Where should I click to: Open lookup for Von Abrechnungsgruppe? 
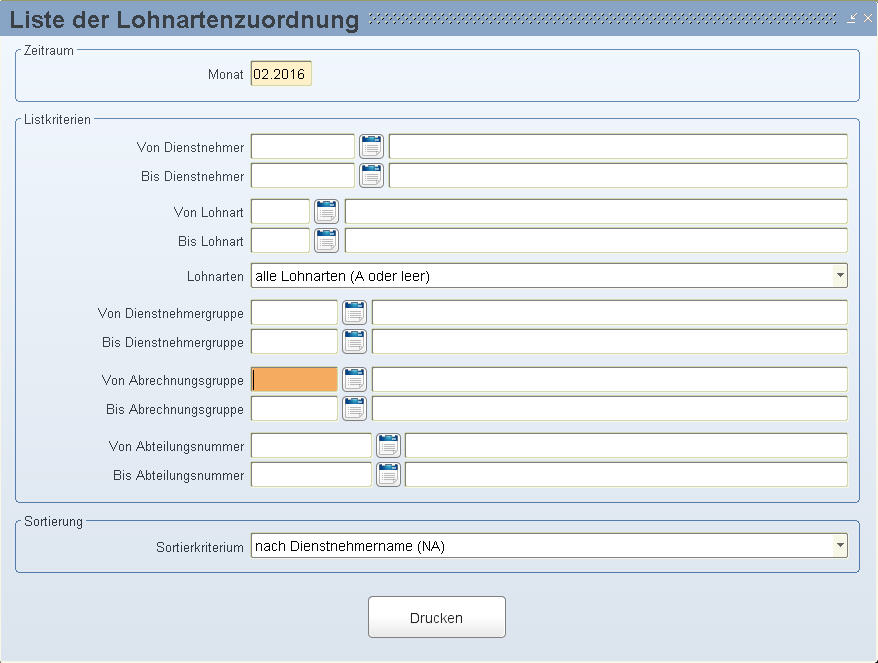click(354, 380)
